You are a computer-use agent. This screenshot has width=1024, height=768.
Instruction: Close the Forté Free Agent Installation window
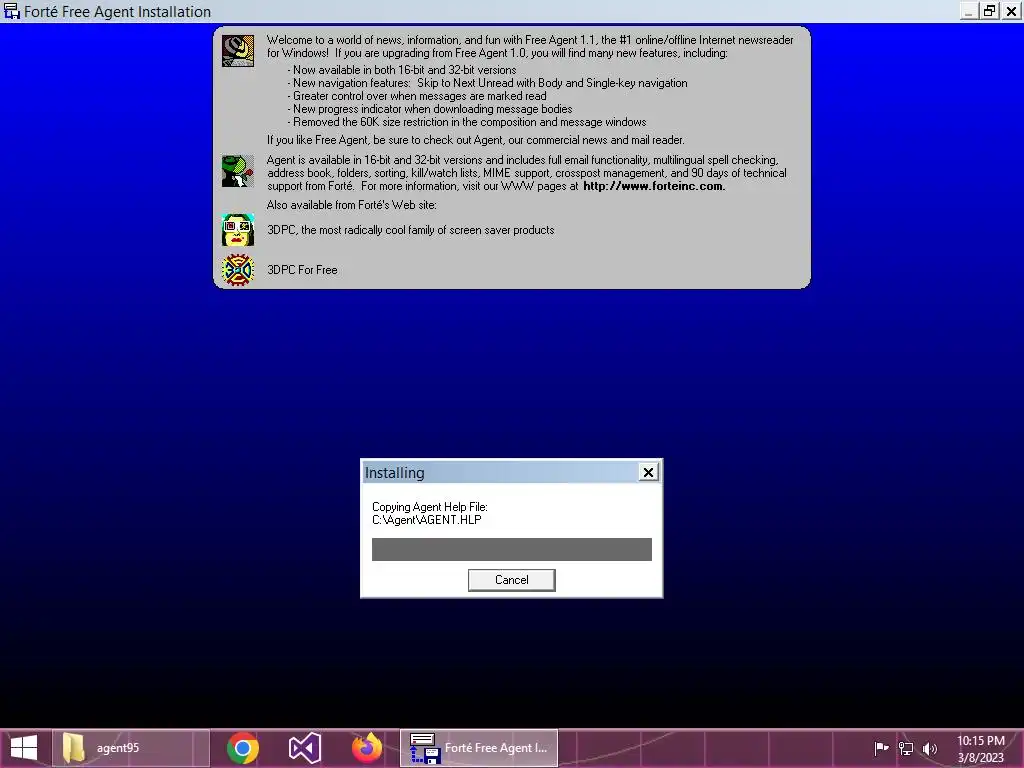[1012, 10]
